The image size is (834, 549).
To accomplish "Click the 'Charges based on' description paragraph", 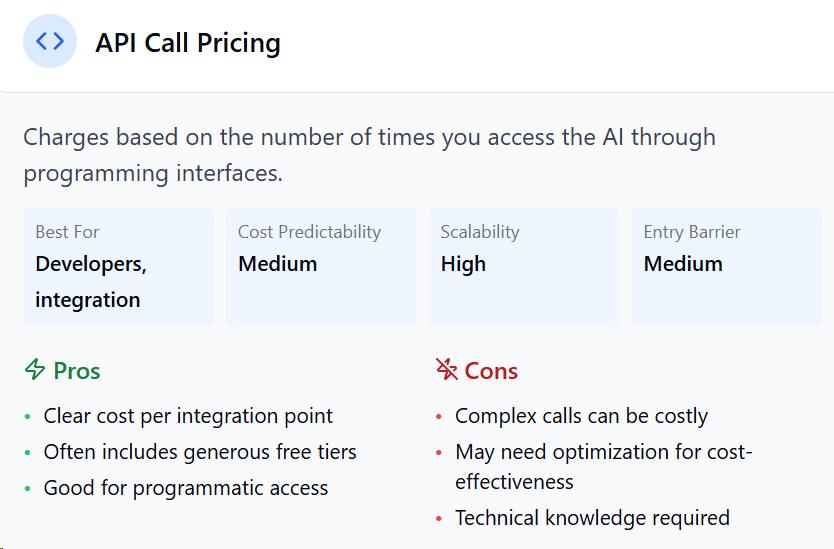I will pyautogui.click(x=370, y=155).
